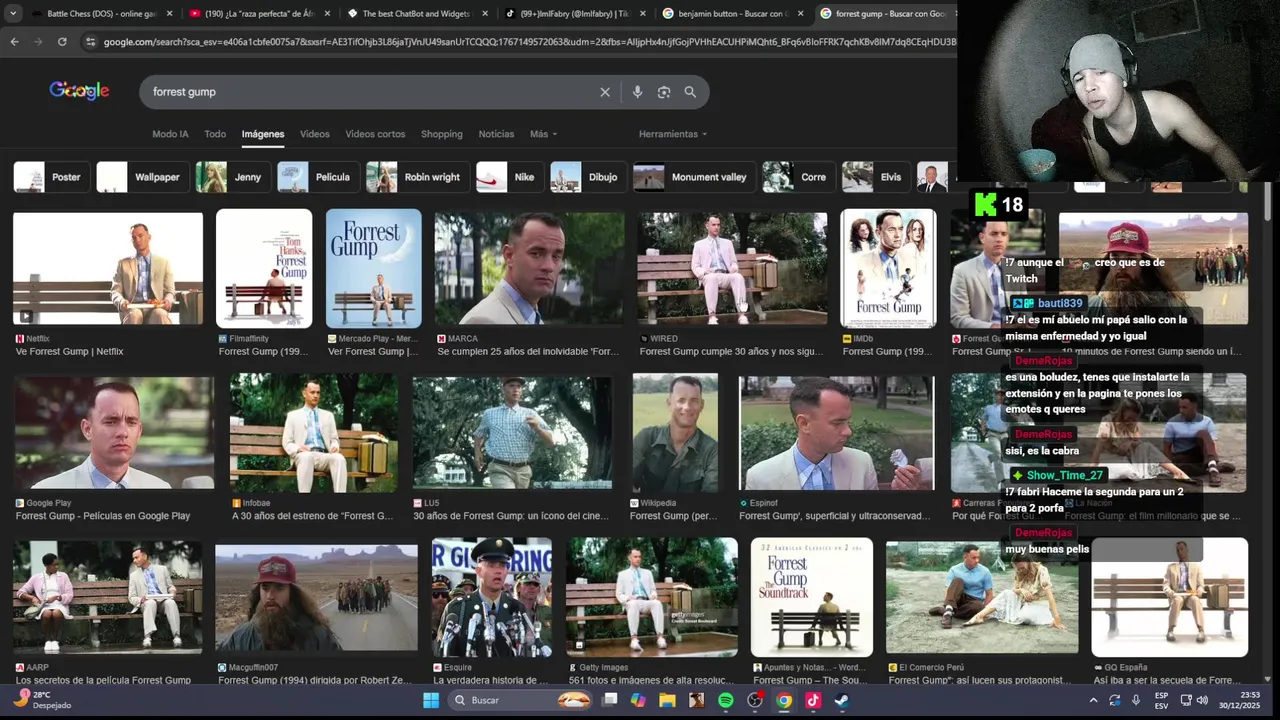Screen dimensions: 1280x720
Task: Switch to the TikTok lmlFabry tab
Action: [574, 14]
